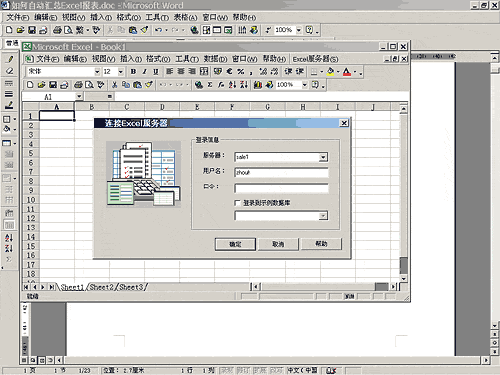The image size is (500, 375).
Task: Open the Word 格式(O) menu
Action: coord(129,17)
